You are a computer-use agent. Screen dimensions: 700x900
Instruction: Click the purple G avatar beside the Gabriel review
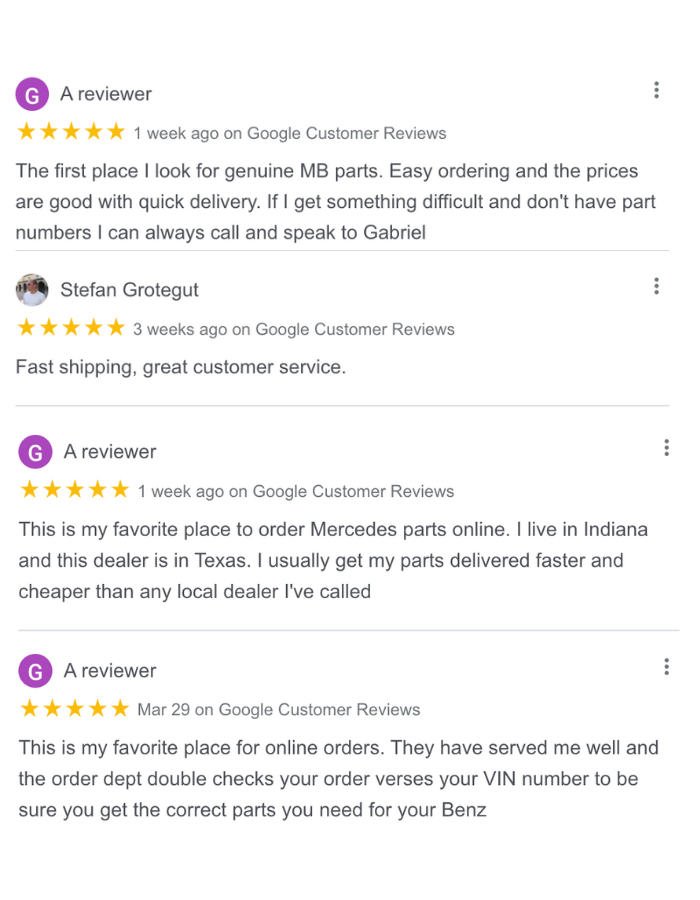(32, 95)
